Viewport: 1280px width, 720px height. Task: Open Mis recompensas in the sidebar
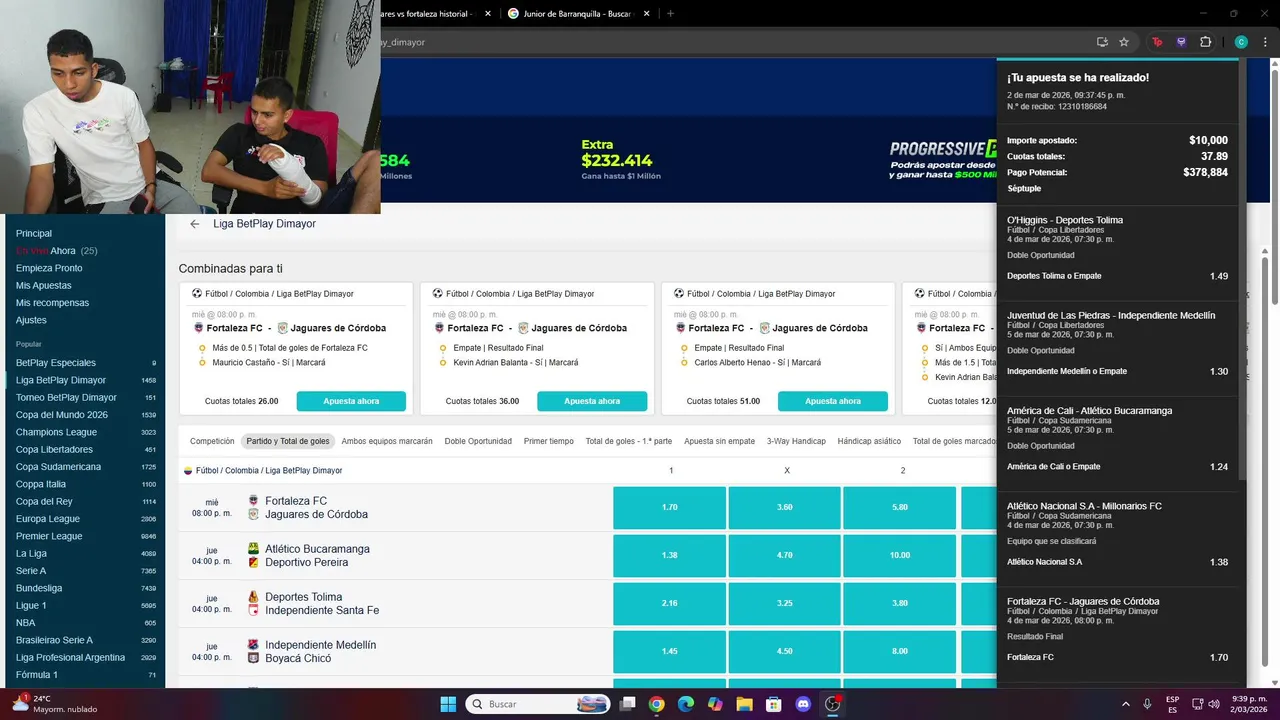(x=52, y=303)
